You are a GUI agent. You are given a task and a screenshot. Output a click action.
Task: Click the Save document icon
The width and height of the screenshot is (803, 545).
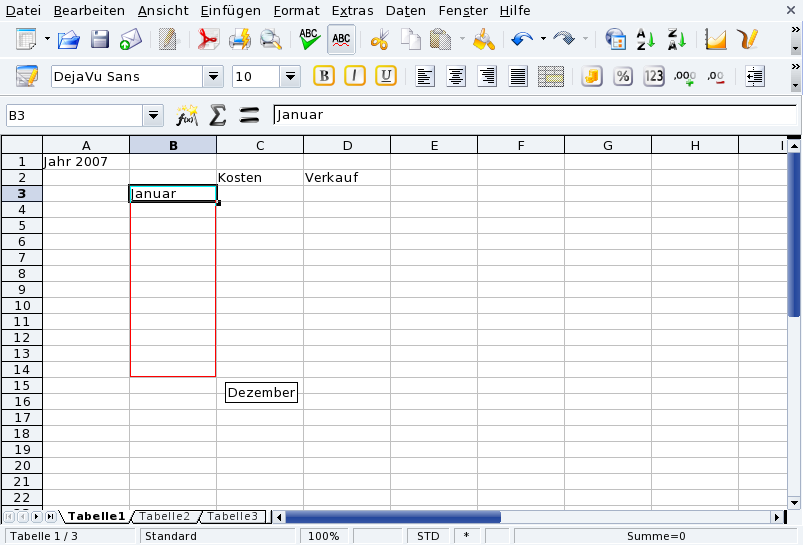point(100,40)
